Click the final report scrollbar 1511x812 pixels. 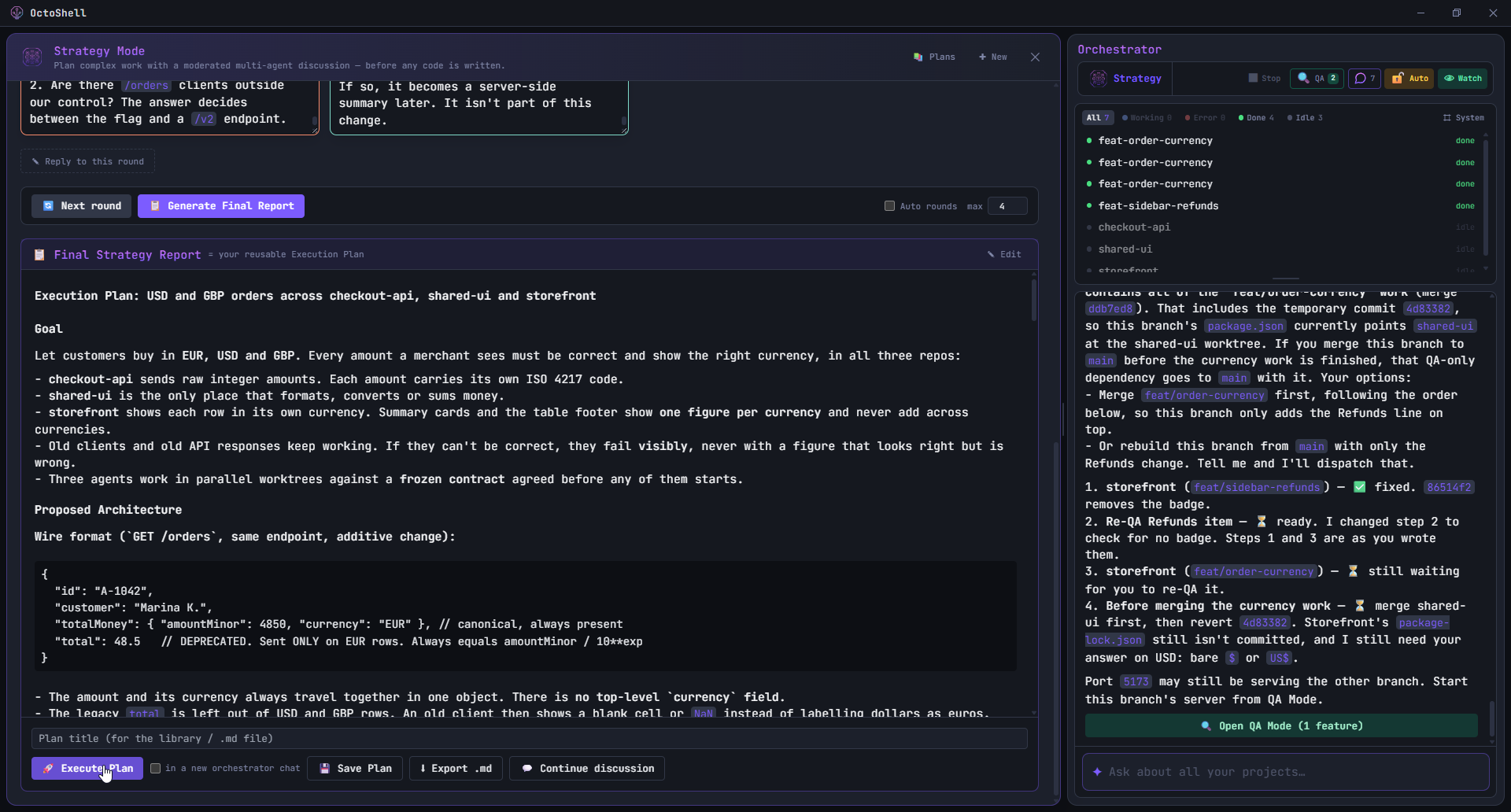click(x=1033, y=301)
